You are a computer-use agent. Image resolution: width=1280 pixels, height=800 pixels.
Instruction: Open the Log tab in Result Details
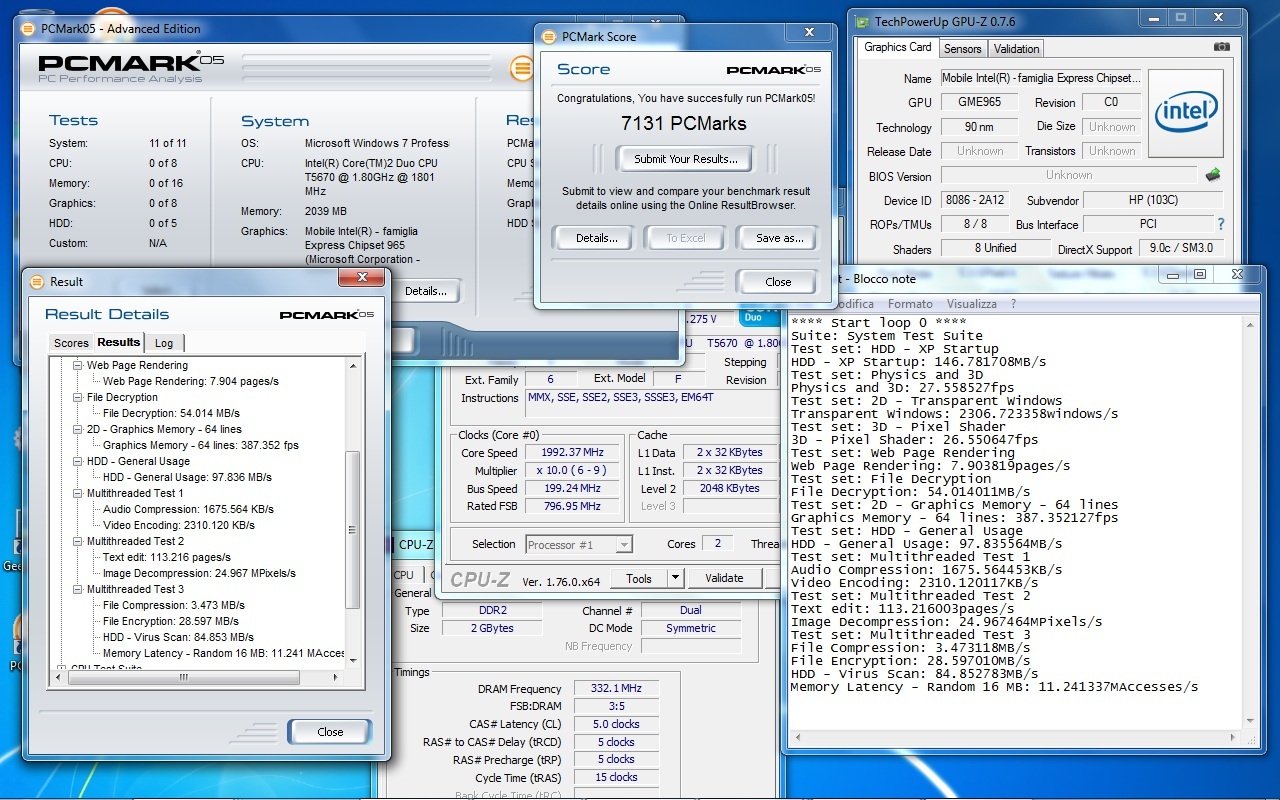tap(164, 343)
